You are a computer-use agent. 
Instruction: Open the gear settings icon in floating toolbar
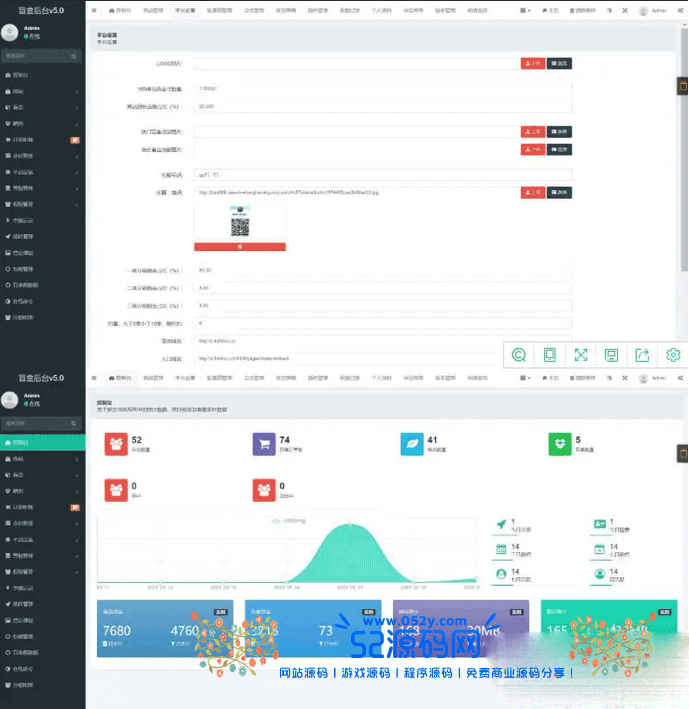(673, 354)
